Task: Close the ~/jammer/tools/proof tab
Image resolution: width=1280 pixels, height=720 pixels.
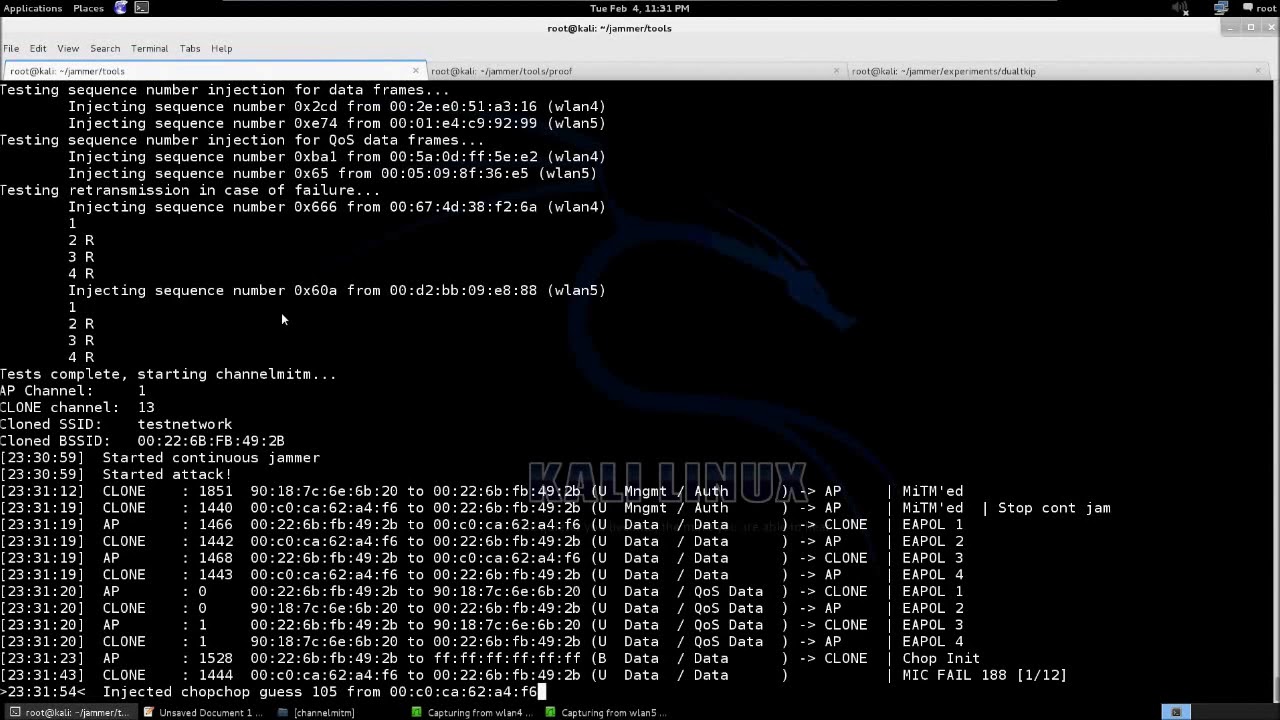Action: click(x=837, y=70)
